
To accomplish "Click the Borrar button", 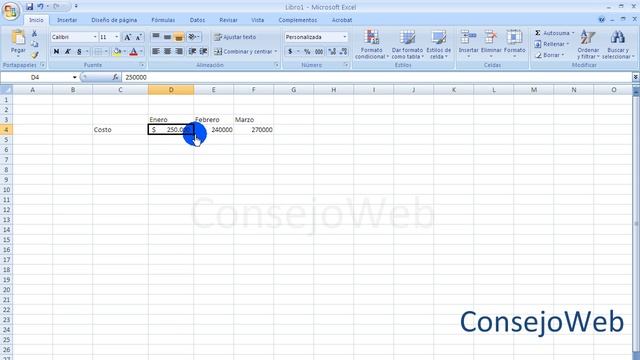I will tap(549, 55).
